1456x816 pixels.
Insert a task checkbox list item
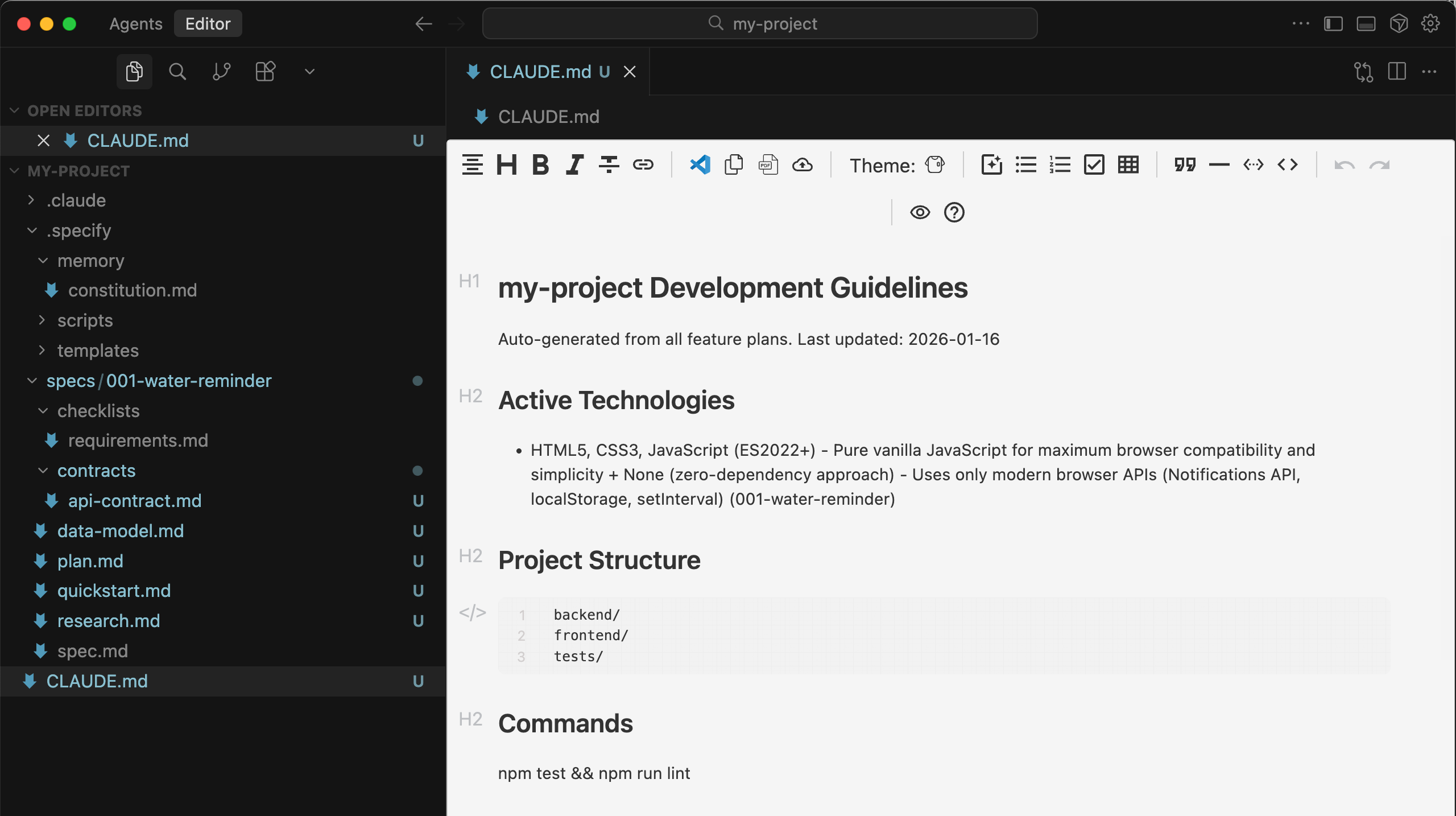click(x=1094, y=165)
